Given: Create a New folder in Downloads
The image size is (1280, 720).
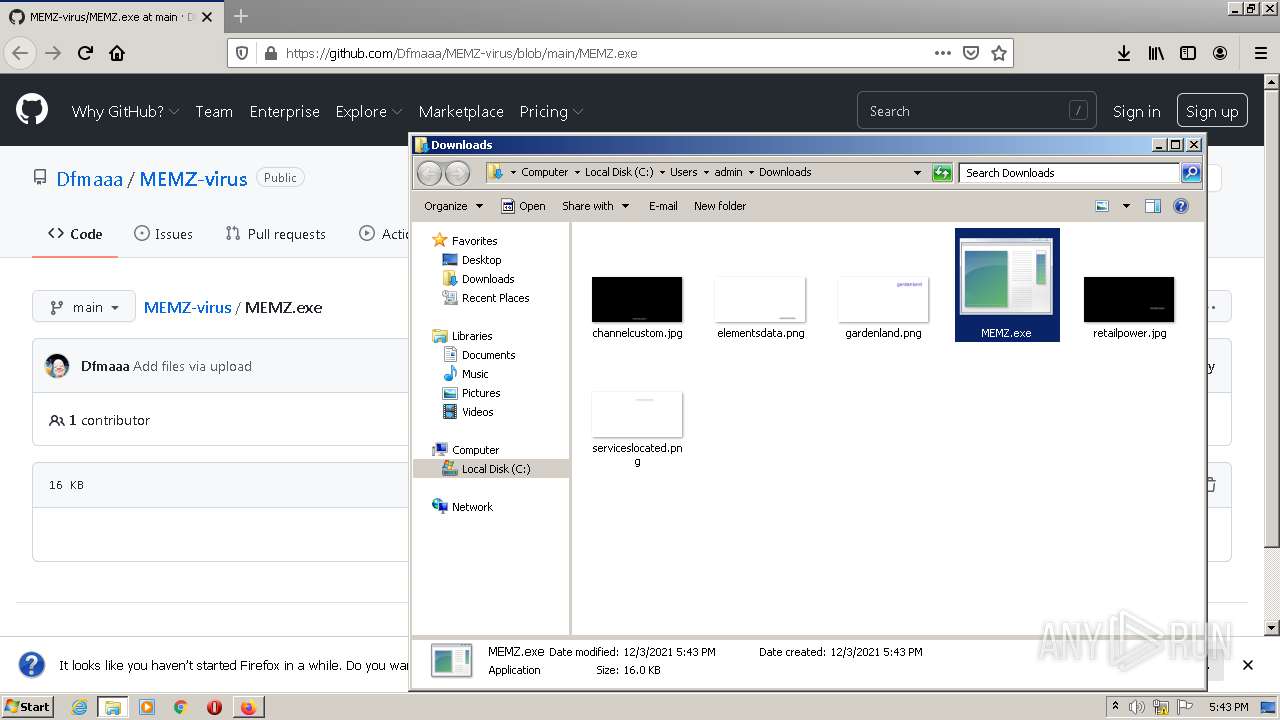Looking at the screenshot, I should pos(720,206).
